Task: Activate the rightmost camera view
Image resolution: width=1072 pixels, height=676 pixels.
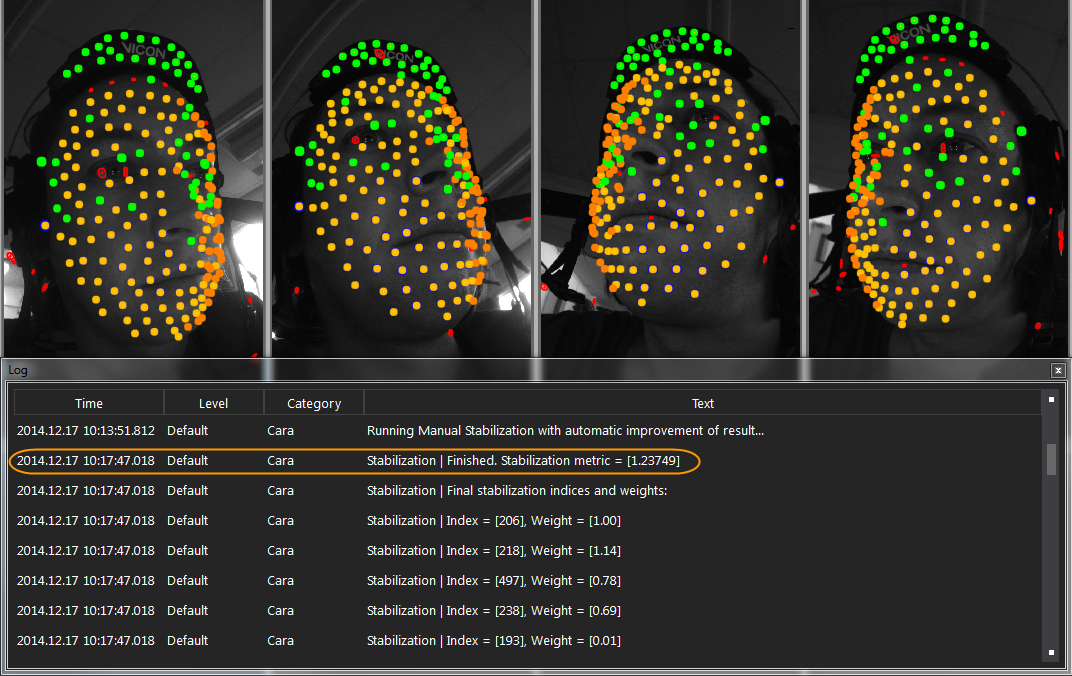Action: pos(938,178)
